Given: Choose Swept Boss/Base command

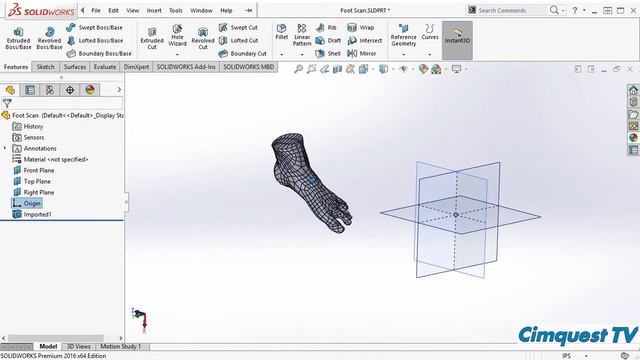Looking at the screenshot, I should click(x=95, y=27).
